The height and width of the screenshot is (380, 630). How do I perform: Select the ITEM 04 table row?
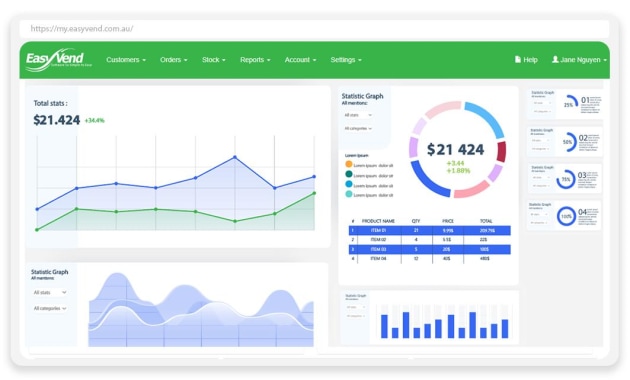[x=430, y=259]
